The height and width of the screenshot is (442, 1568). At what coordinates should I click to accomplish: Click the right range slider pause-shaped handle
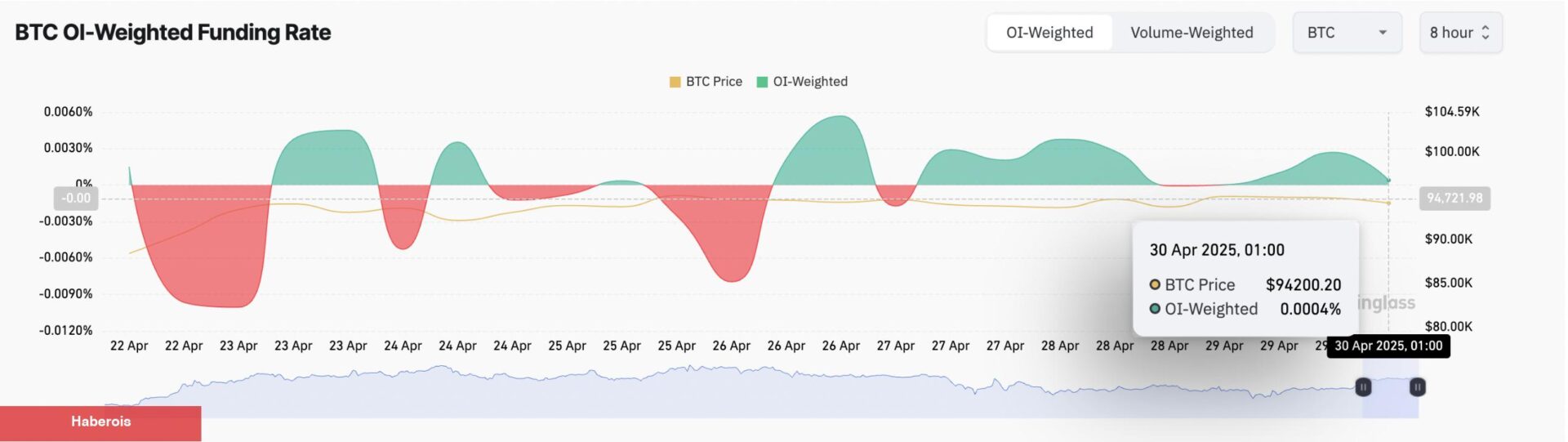pyautogui.click(x=1418, y=387)
